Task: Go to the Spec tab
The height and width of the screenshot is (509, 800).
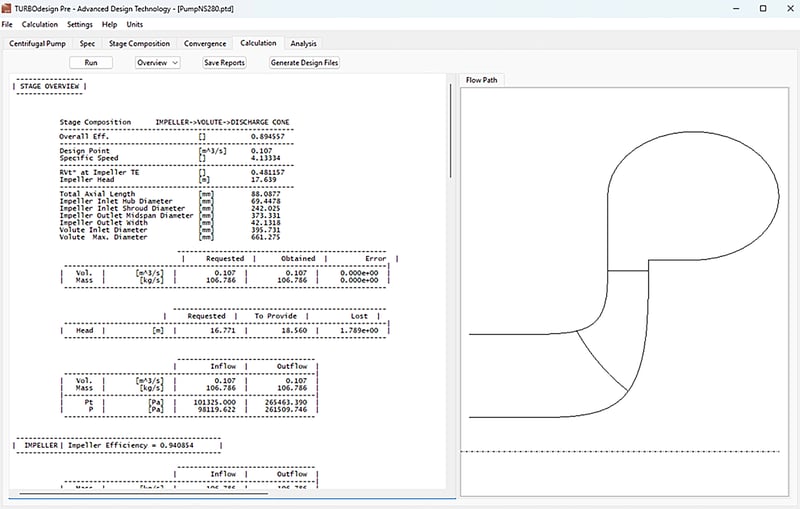Action: [88, 44]
